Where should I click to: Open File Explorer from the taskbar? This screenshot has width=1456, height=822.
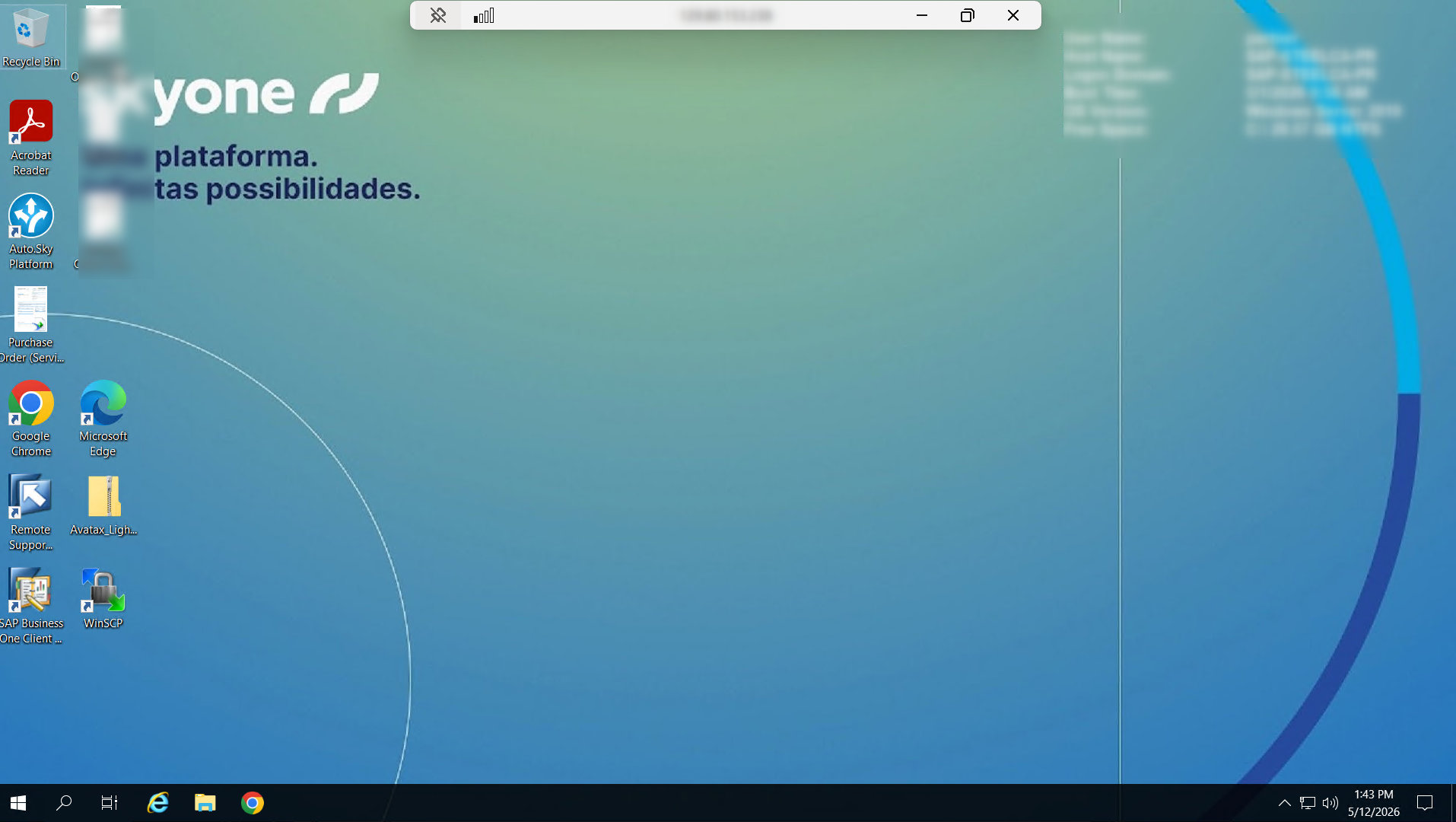(205, 803)
